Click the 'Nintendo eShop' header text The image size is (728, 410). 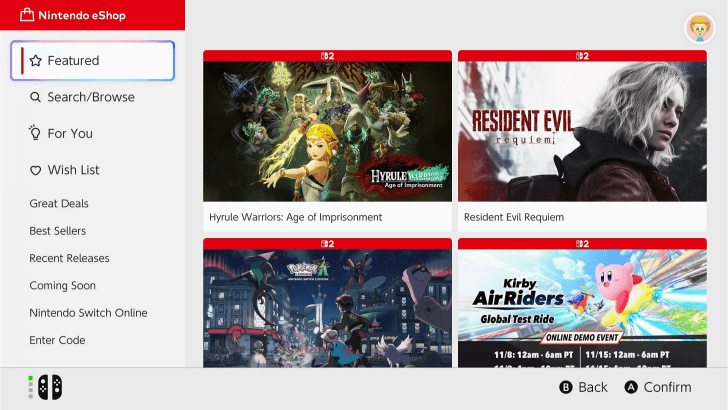[82, 15]
